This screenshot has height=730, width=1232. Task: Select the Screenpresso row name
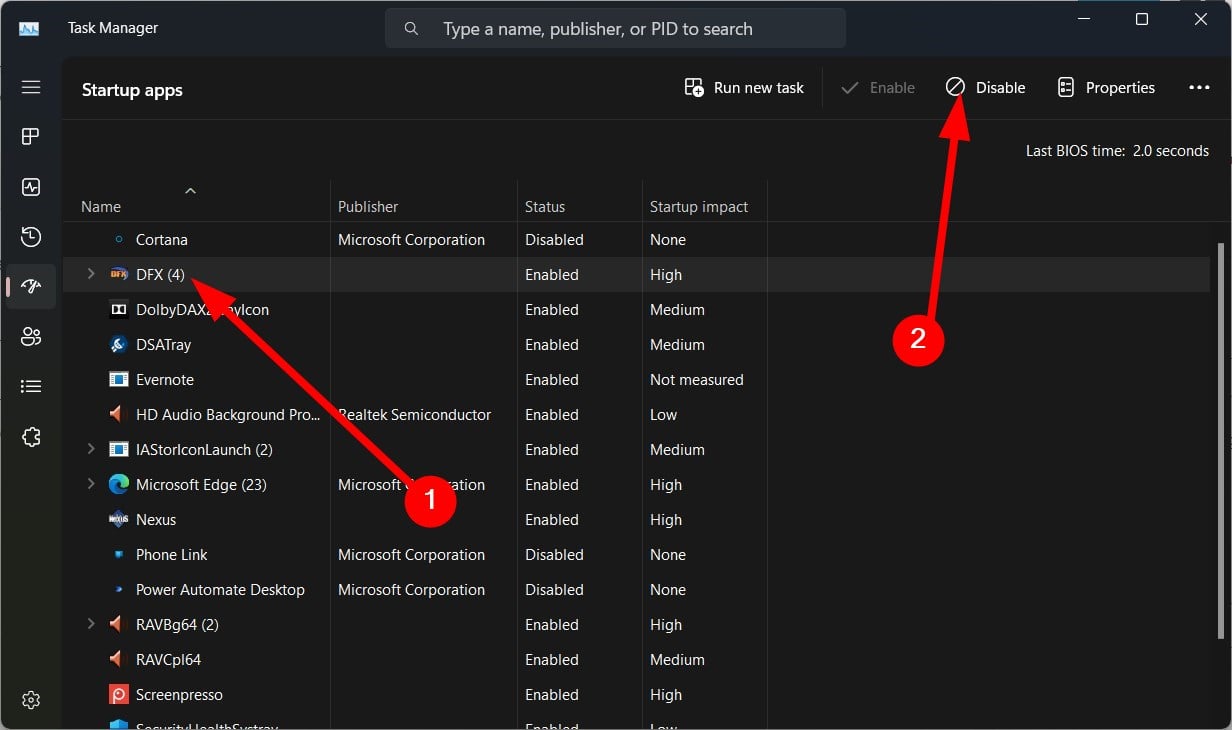[179, 695]
